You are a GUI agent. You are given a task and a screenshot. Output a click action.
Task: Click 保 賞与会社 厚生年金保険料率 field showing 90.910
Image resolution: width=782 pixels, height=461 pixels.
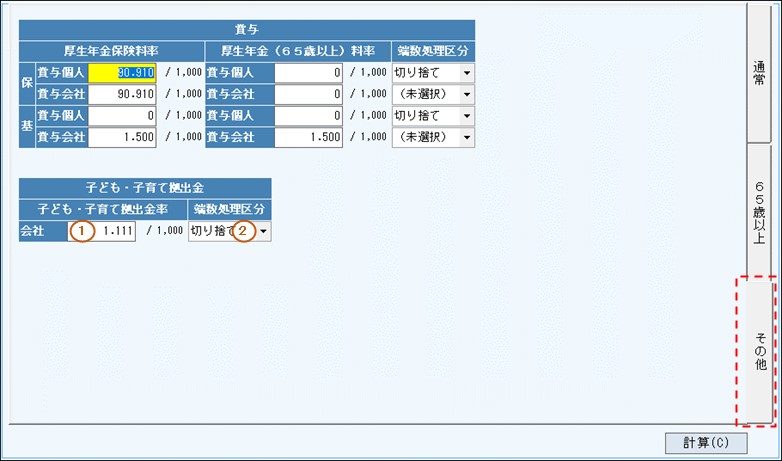(x=122, y=94)
